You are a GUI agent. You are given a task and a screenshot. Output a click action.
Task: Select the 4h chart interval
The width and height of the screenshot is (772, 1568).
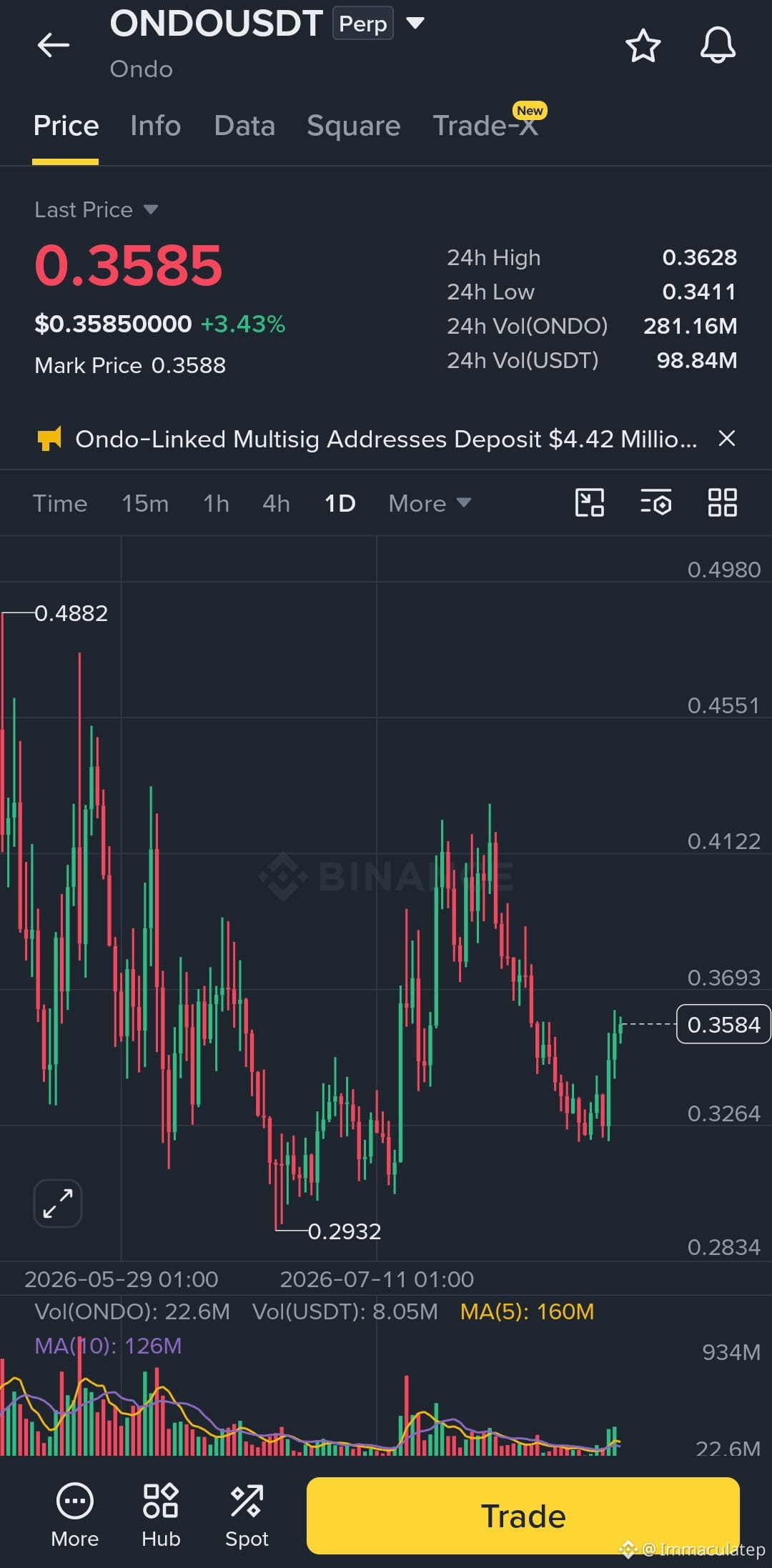pos(276,503)
